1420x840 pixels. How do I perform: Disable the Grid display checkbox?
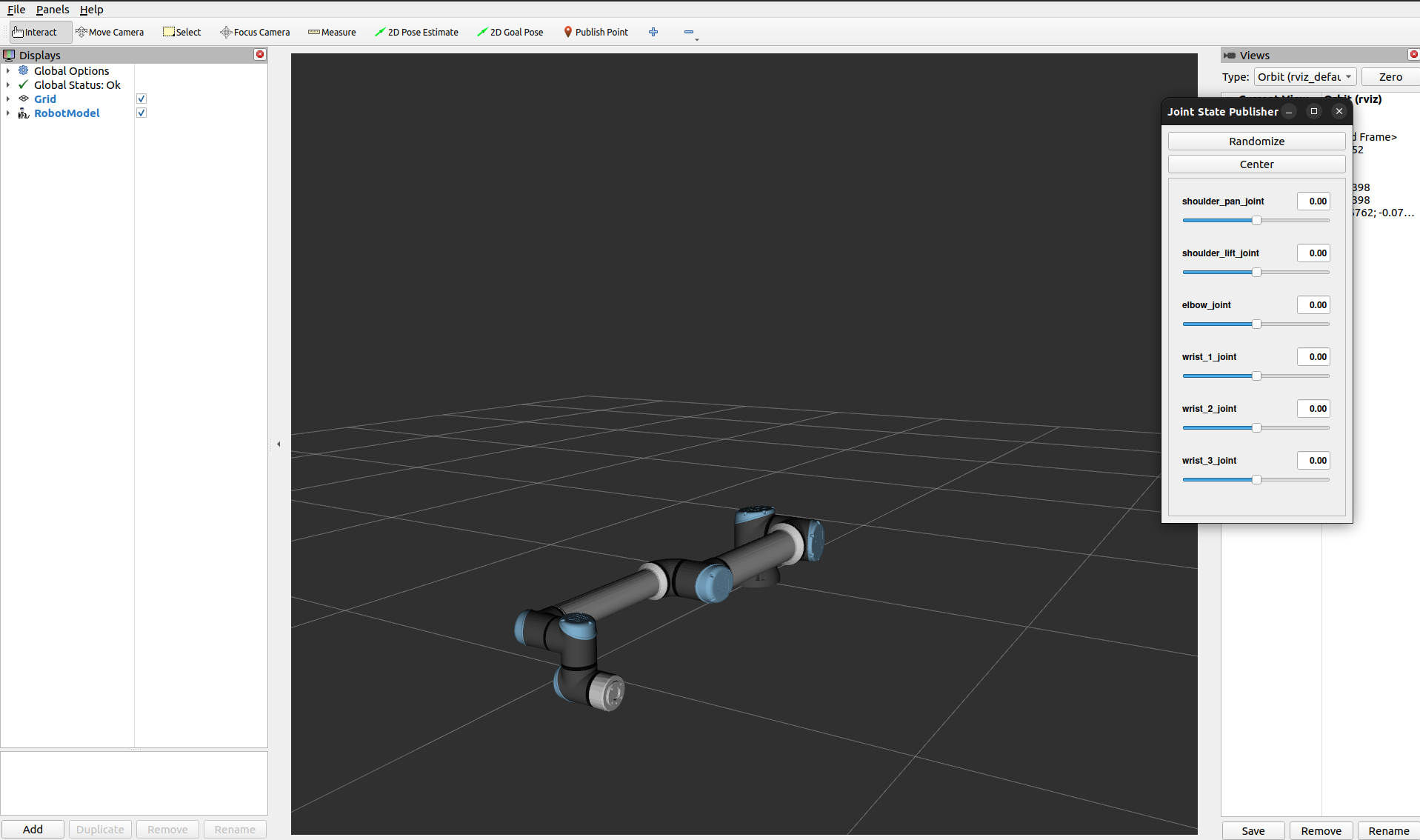[x=141, y=99]
